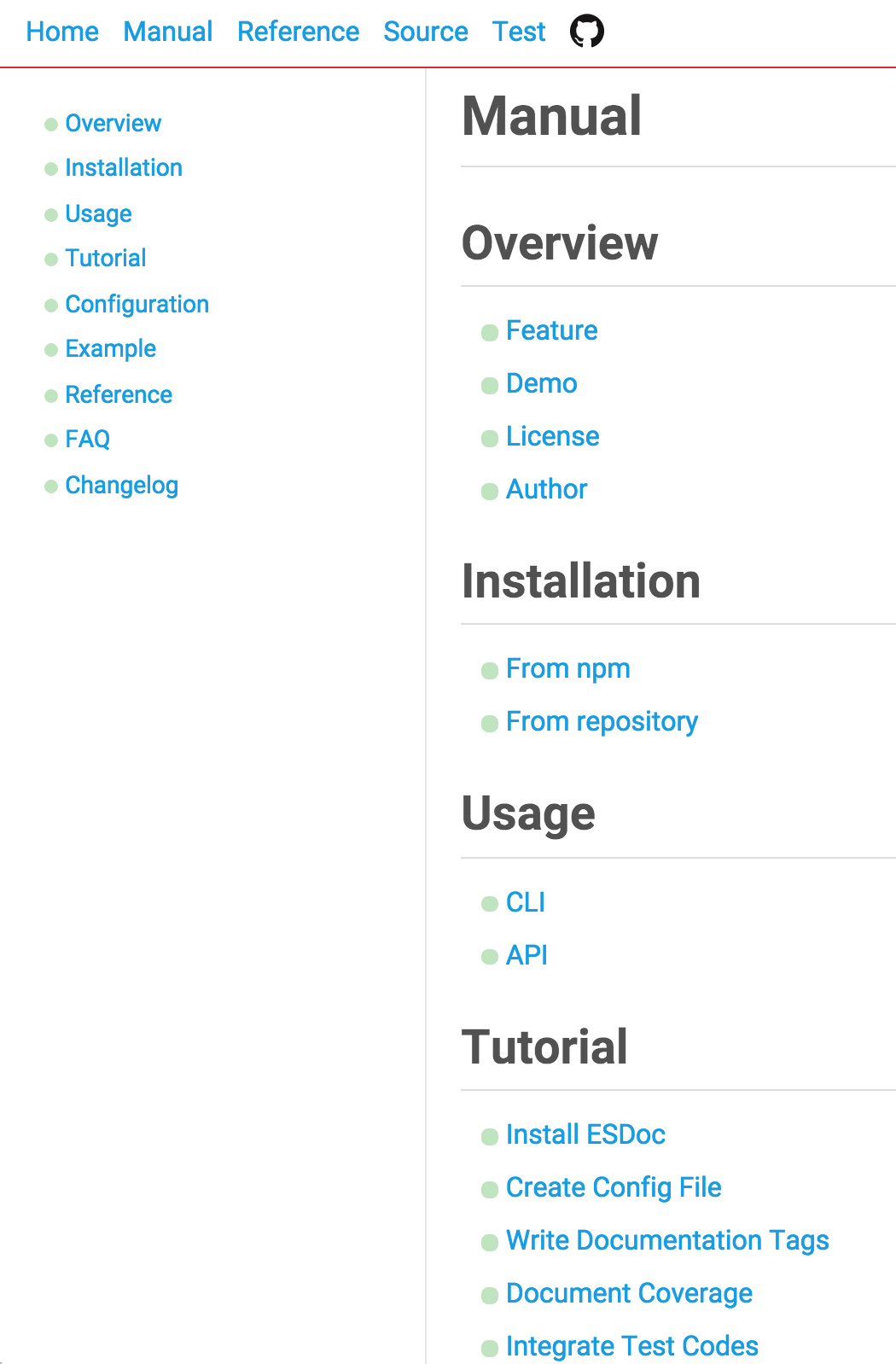Follow the Feature link under Overview
This screenshot has height=1364, width=896.
552,330
